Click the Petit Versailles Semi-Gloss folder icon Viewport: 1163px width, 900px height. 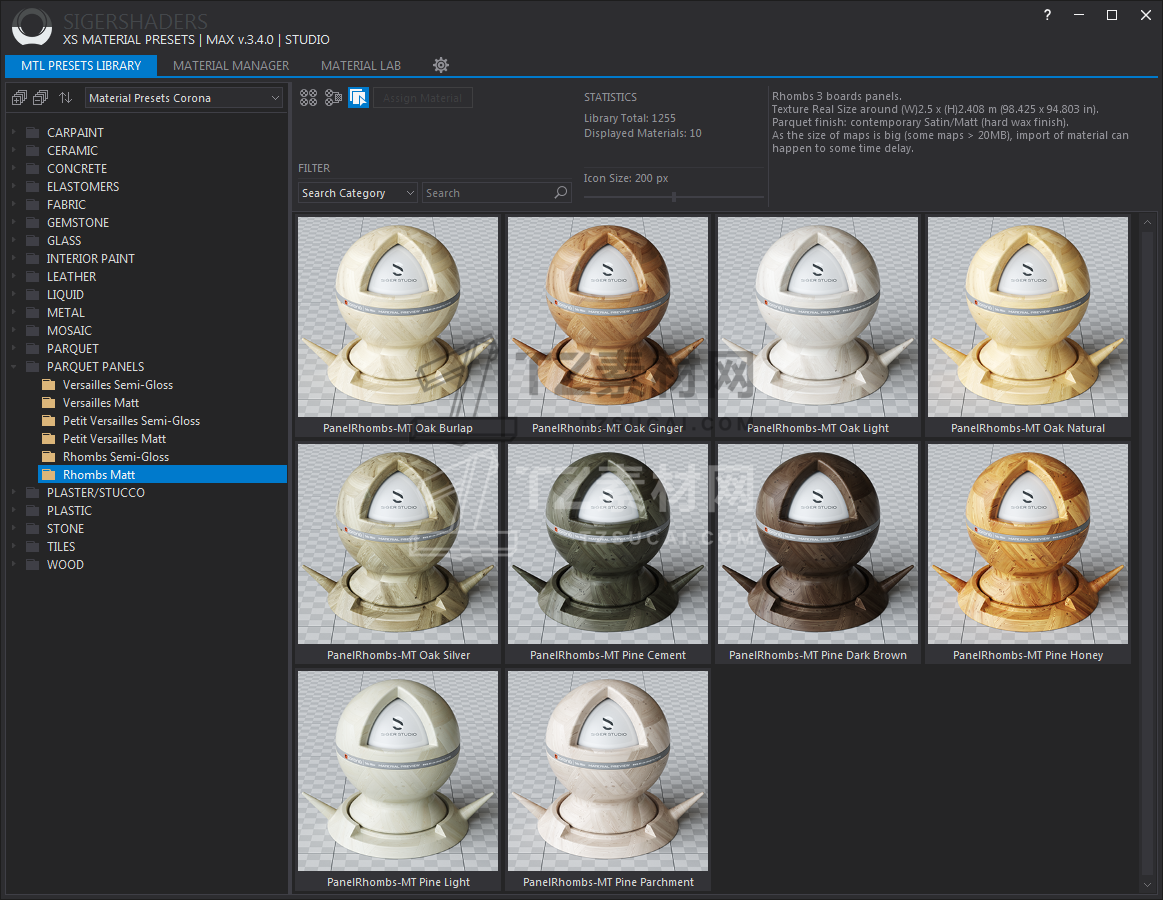click(49, 421)
